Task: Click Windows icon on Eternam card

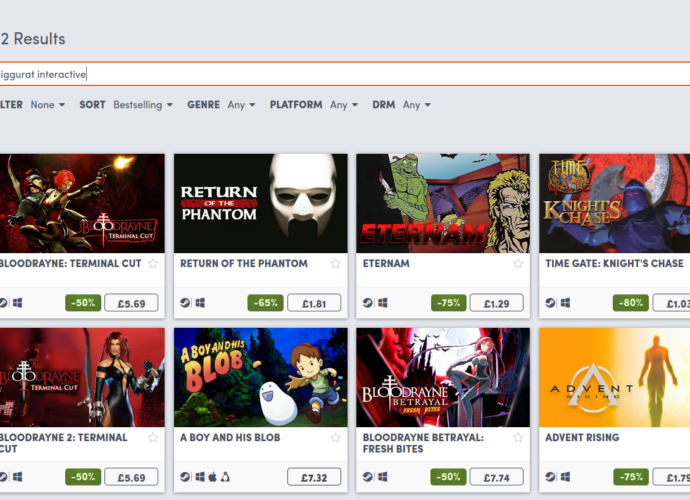Action: tap(382, 303)
